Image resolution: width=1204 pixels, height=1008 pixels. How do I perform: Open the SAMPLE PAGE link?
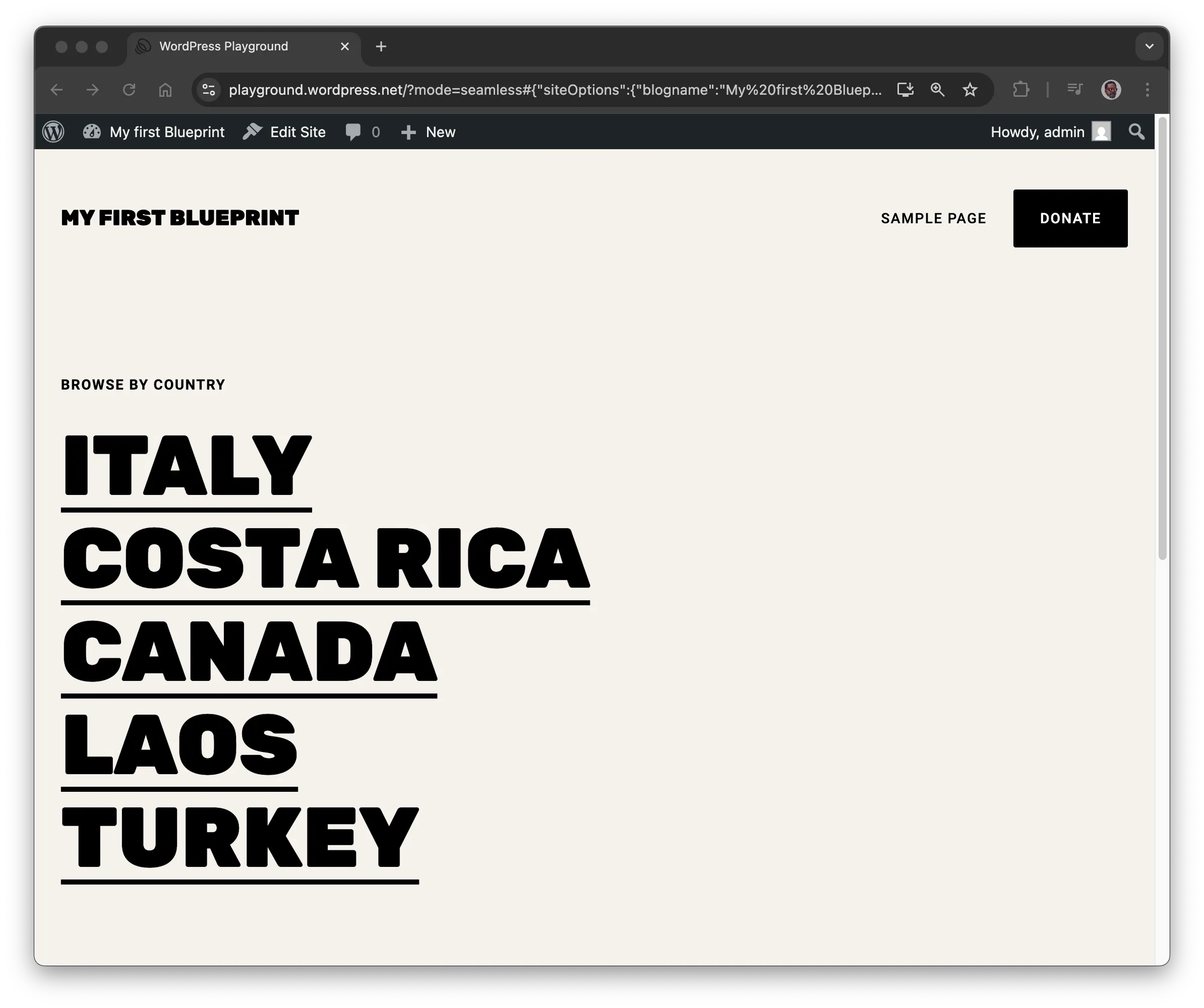tap(933, 218)
